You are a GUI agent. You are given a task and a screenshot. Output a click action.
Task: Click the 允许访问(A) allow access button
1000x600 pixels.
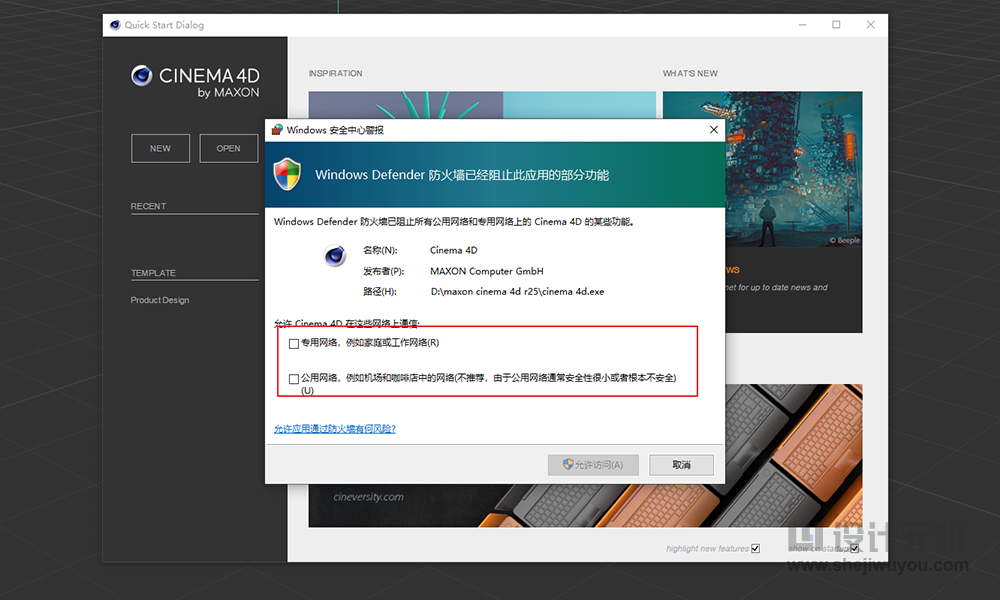click(x=593, y=465)
